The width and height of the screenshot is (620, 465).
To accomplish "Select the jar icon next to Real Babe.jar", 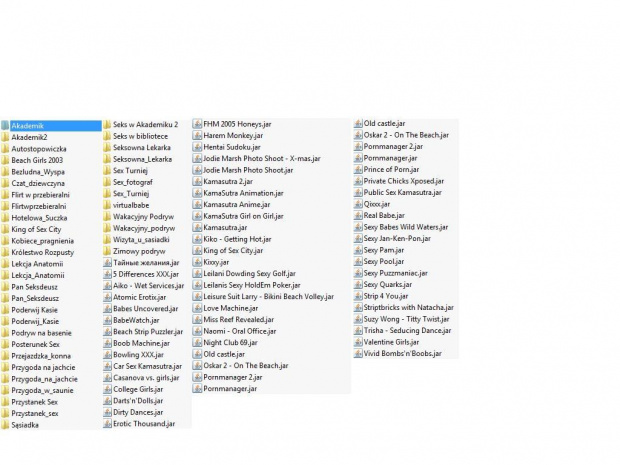I will click(x=358, y=215).
